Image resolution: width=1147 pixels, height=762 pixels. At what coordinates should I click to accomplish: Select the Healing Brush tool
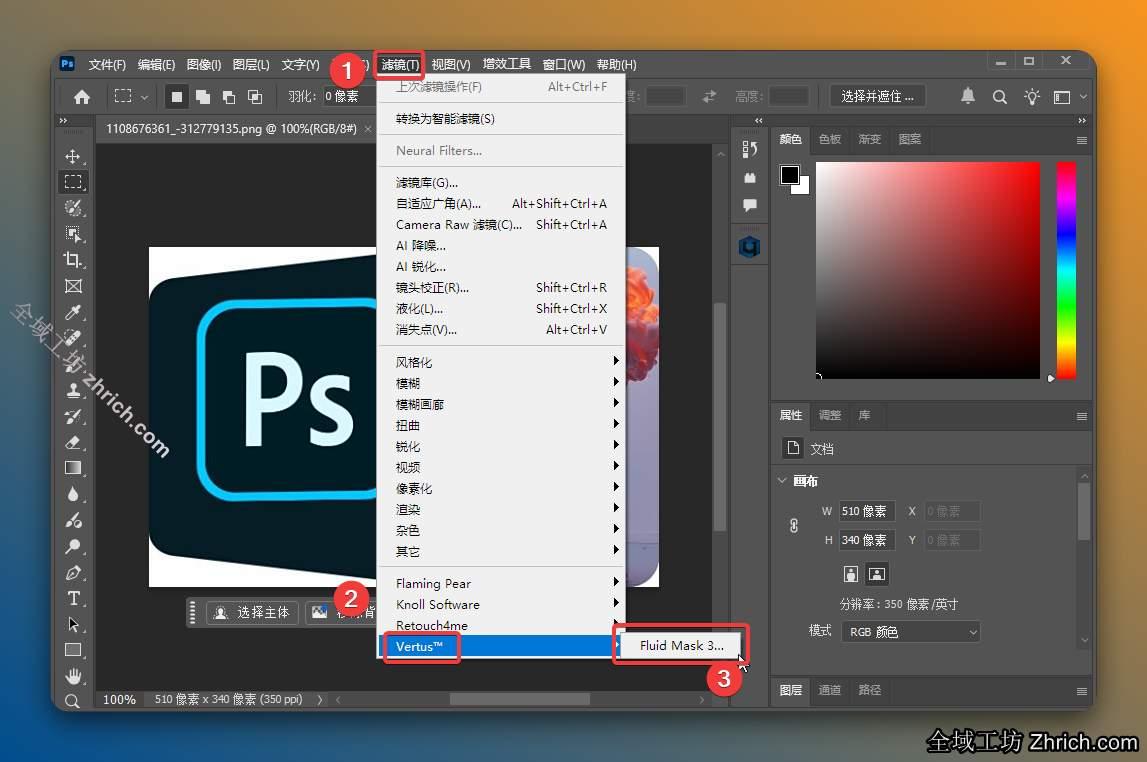tap(72, 338)
